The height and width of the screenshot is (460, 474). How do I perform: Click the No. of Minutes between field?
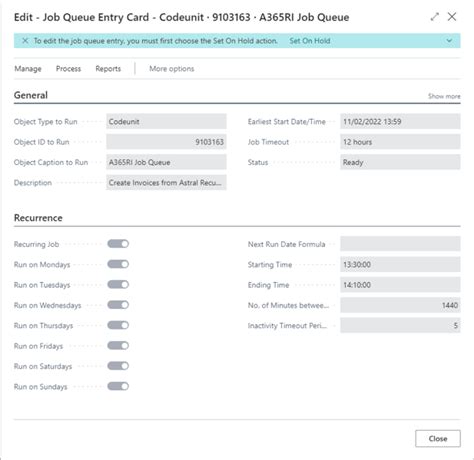pos(400,305)
